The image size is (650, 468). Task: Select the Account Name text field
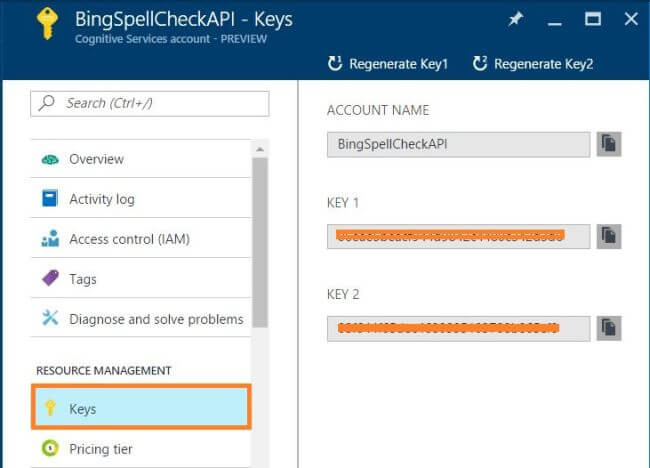[458, 144]
